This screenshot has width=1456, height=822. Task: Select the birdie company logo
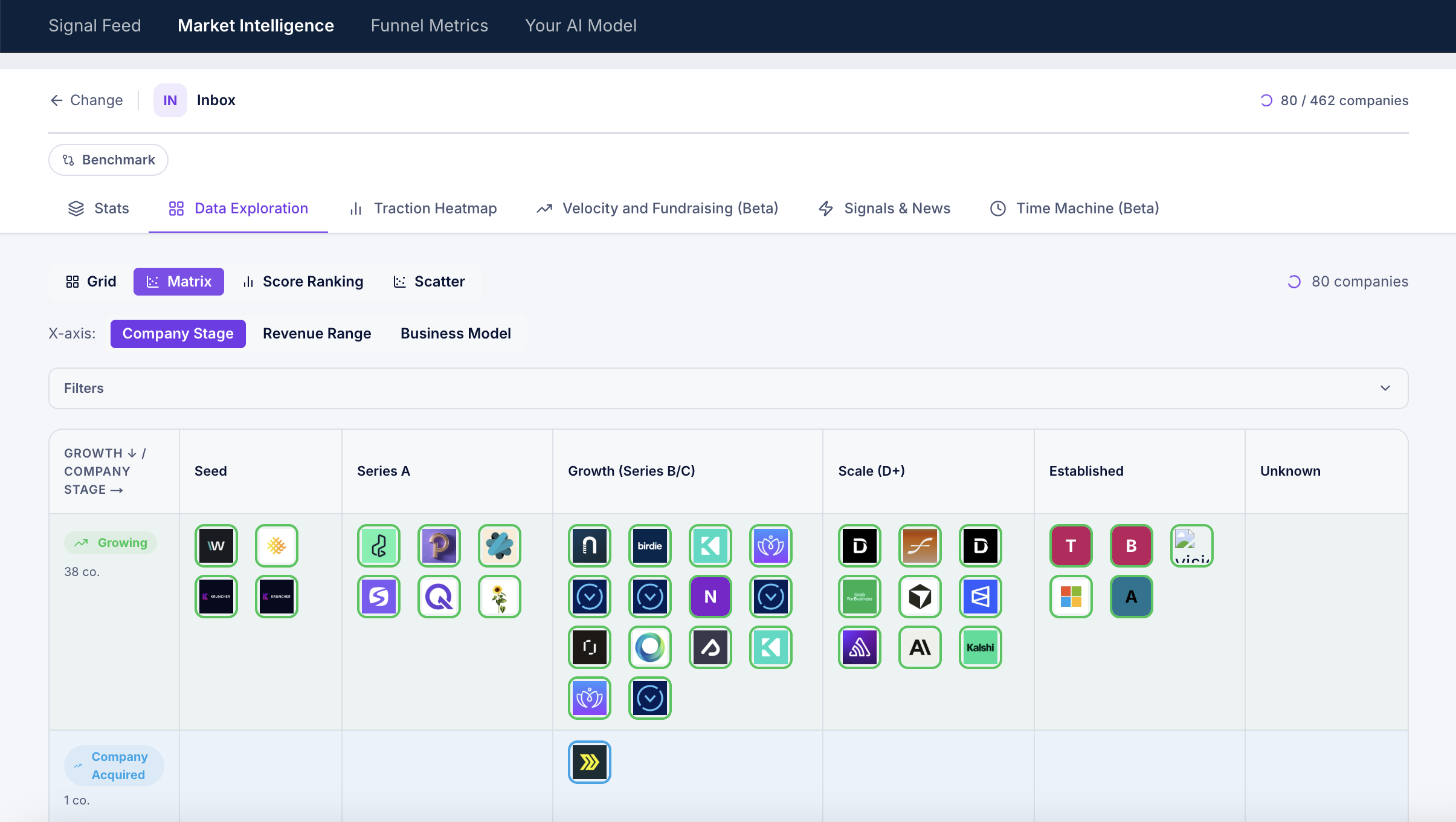coord(649,545)
